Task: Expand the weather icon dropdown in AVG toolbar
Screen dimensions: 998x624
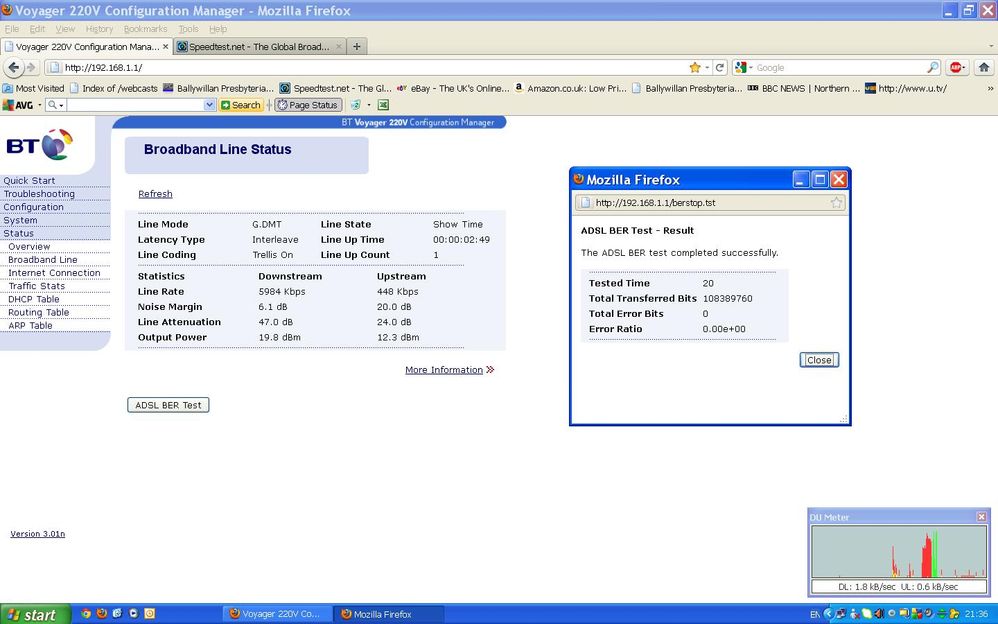Action: coord(369,105)
